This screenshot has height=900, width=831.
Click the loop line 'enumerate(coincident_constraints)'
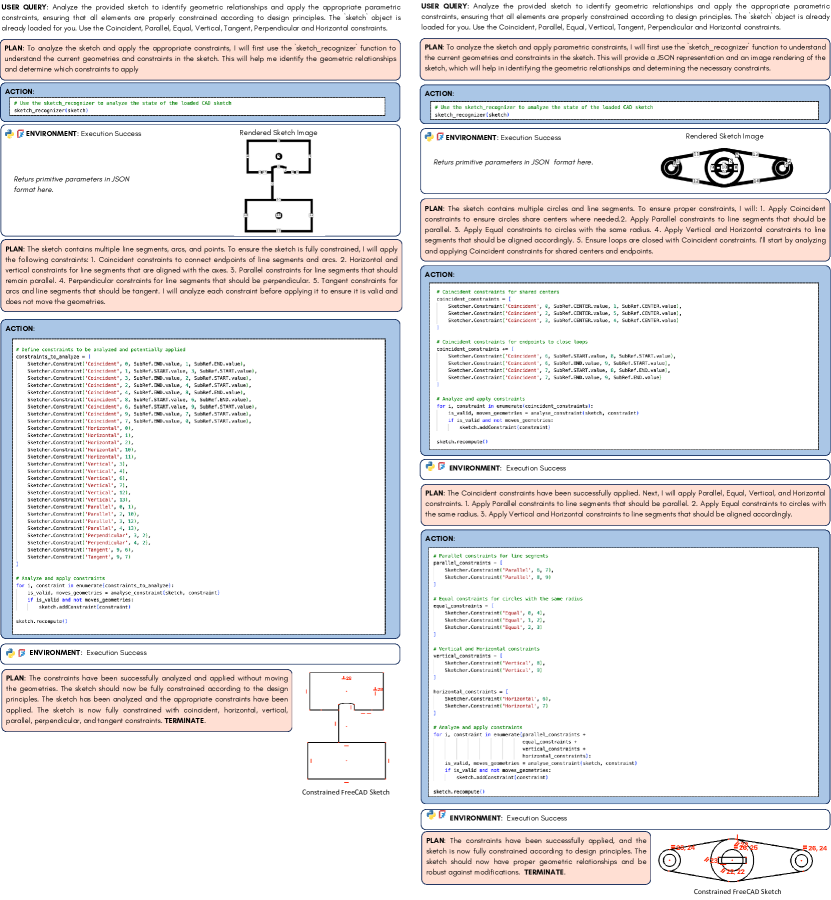(x=515, y=406)
